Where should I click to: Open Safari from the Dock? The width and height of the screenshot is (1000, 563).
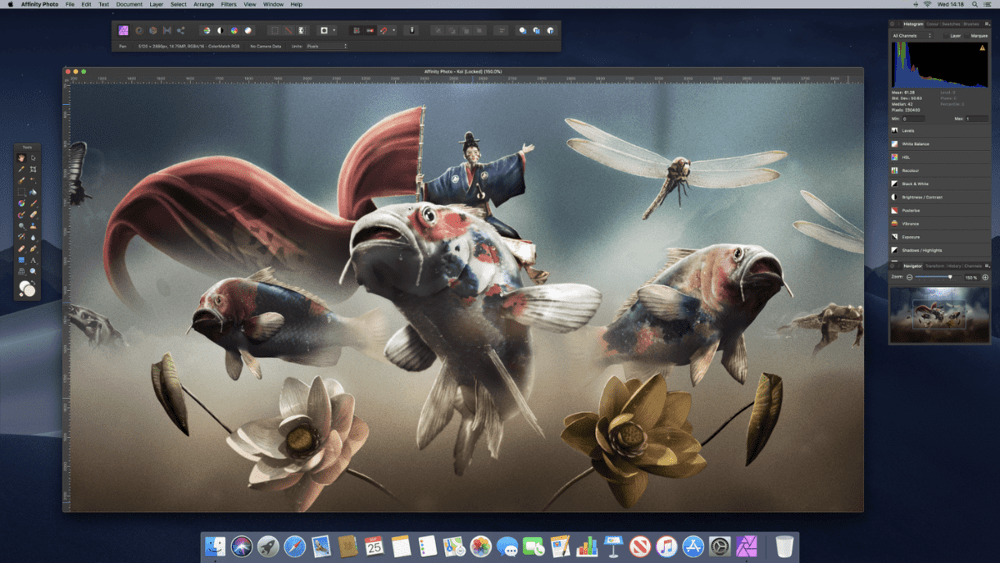(295, 546)
